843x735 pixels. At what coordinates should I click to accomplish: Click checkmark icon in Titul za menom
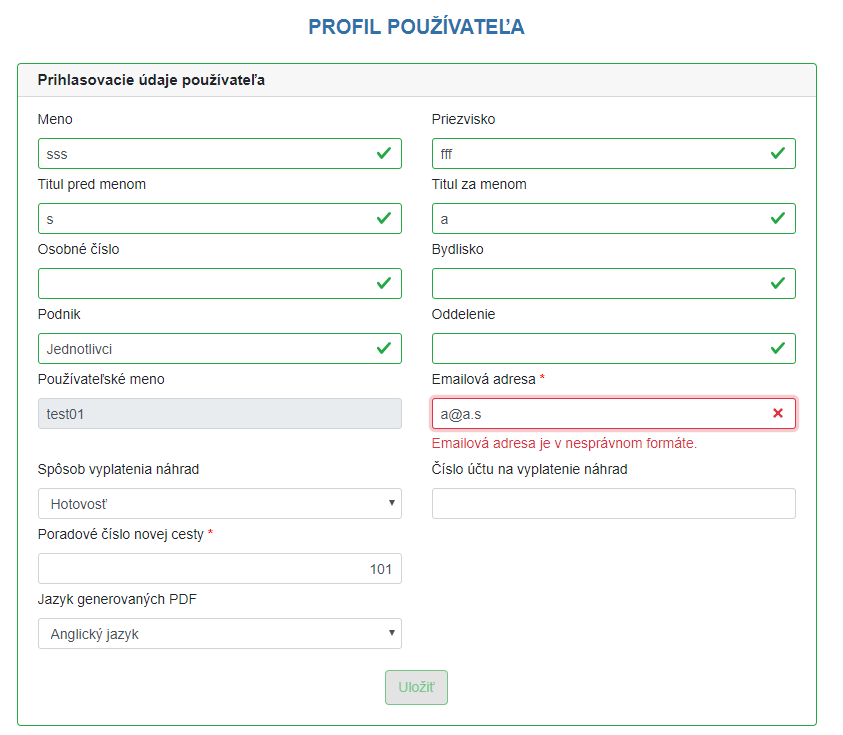click(778, 219)
